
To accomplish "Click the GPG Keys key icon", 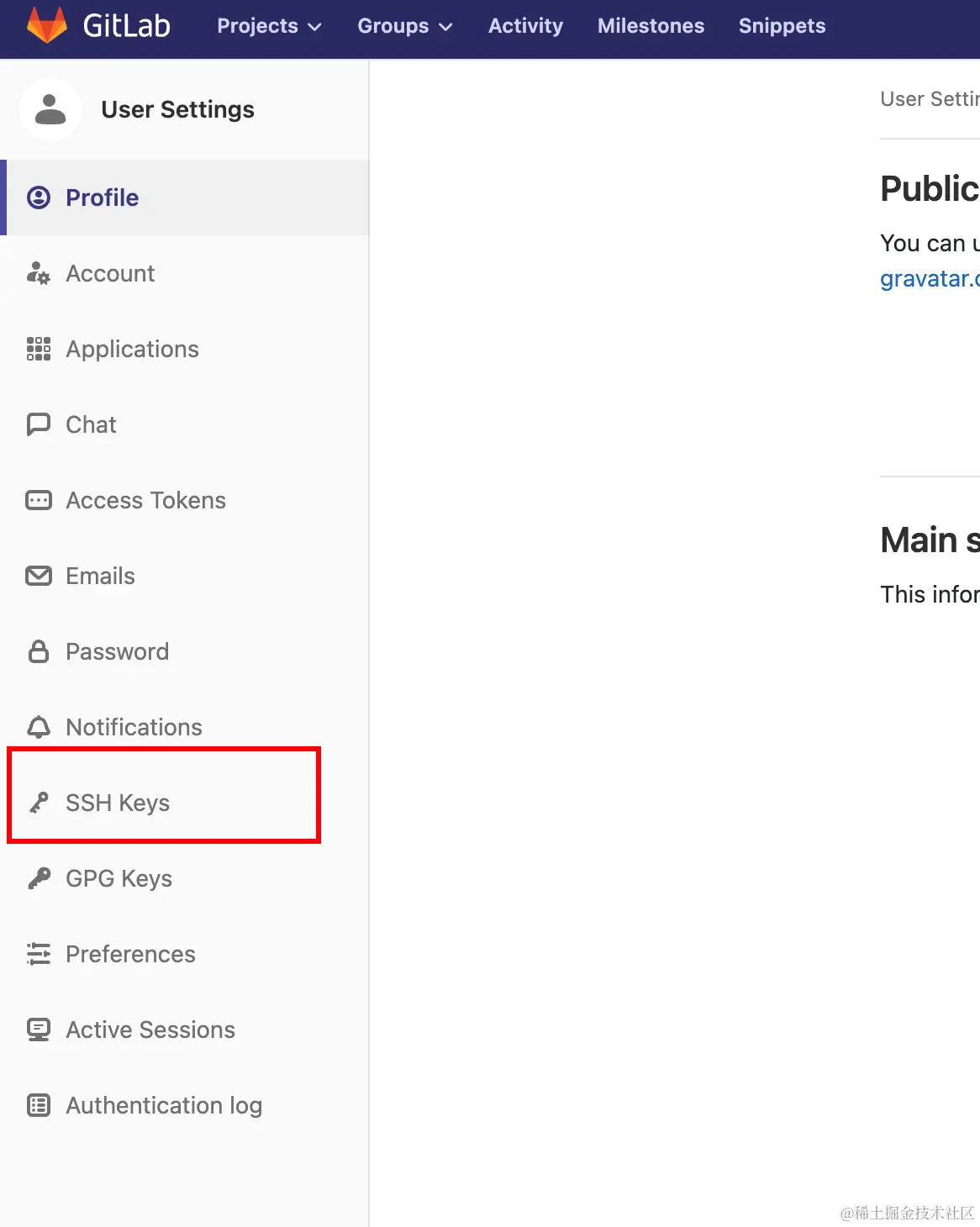I will tap(39, 878).
